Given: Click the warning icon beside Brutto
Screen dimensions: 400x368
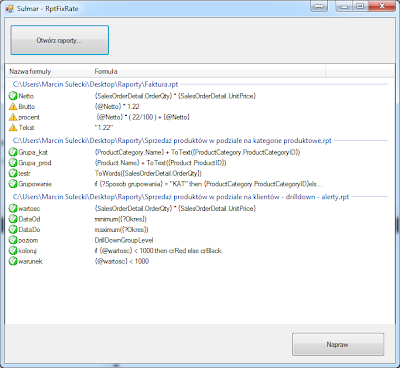Looking at the screenshot, I should pyautogui.click(x=13, y=107).
